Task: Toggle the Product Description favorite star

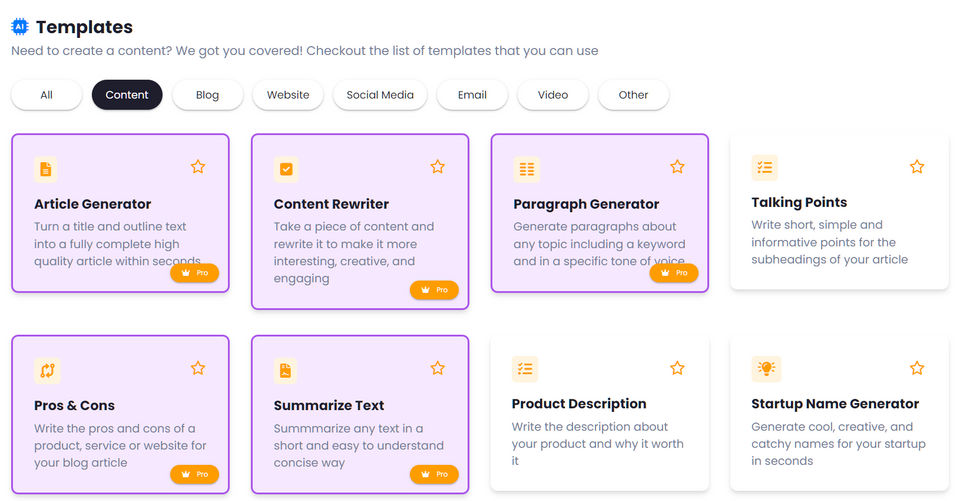Action: (677, 368)
